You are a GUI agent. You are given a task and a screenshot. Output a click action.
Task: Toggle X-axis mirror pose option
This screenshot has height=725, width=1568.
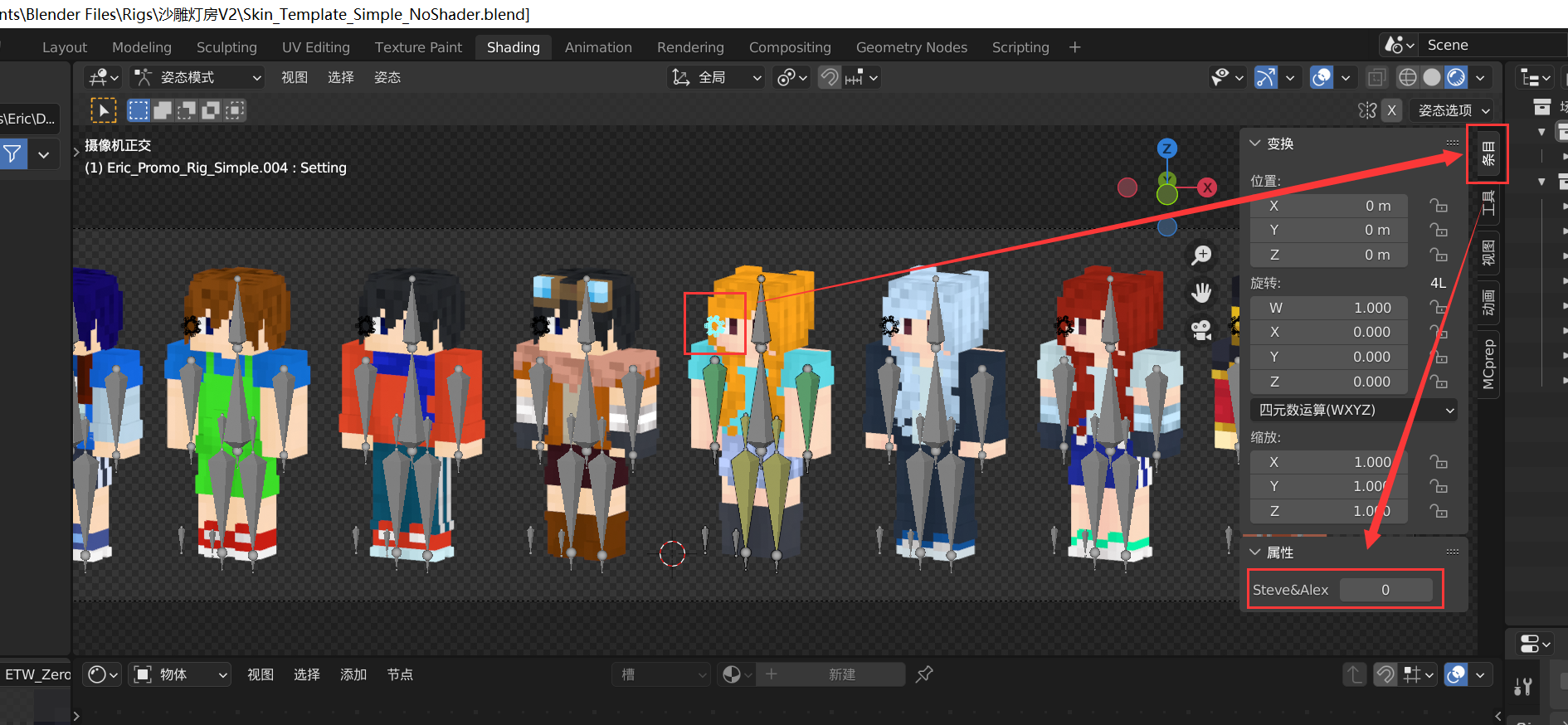[1392, 110]
